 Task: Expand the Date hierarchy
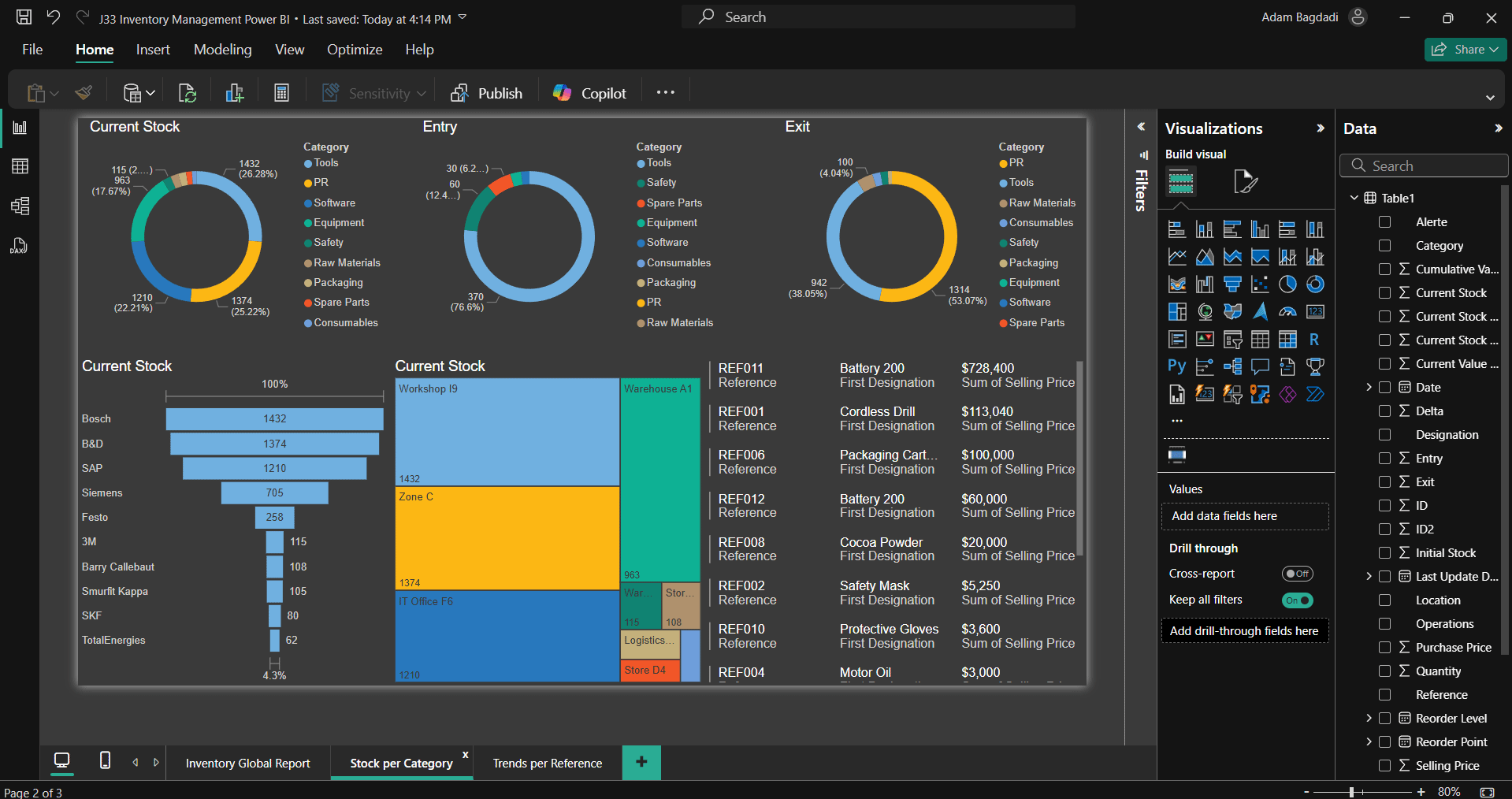[1370, 387]
